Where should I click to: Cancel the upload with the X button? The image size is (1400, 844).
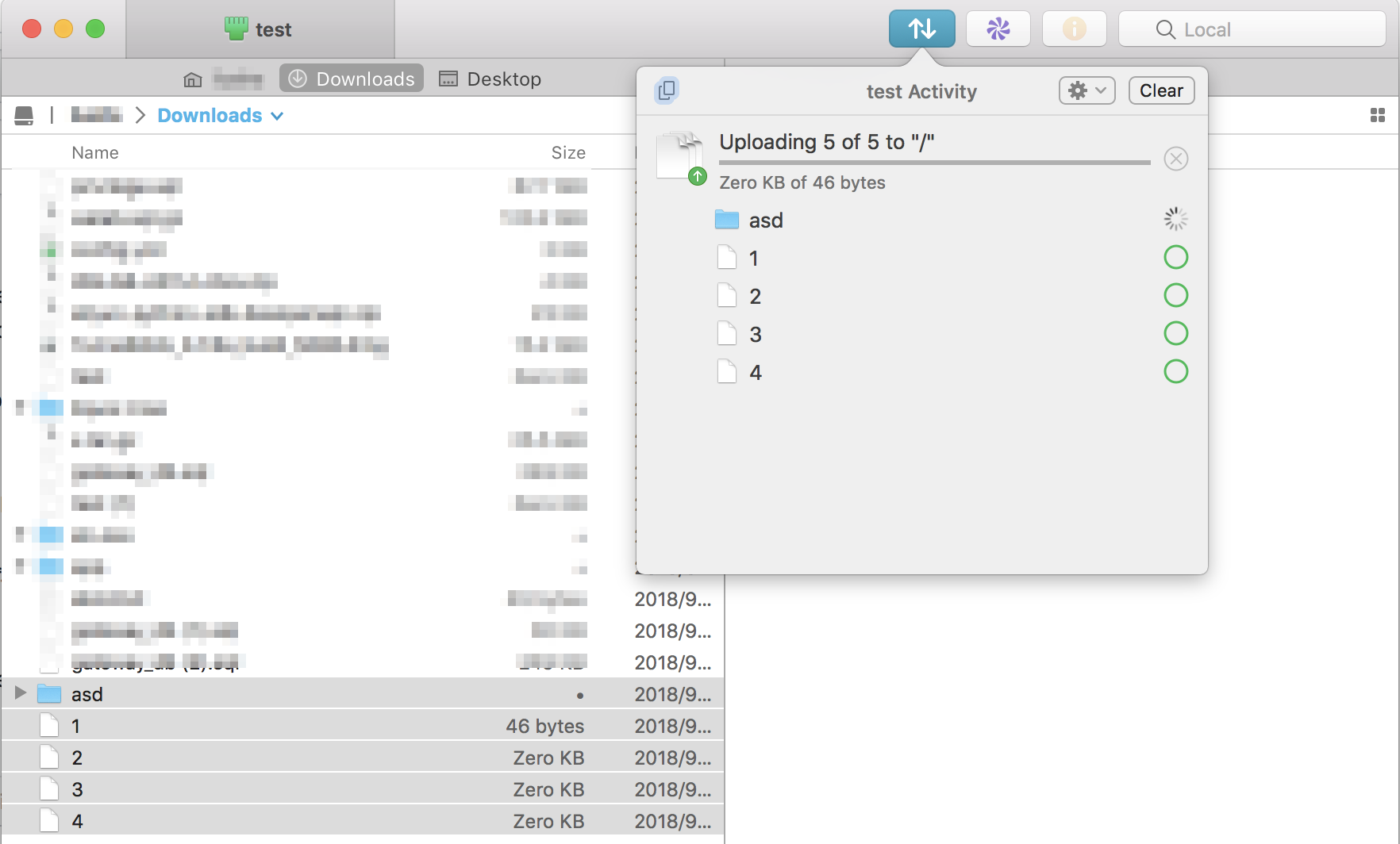pyautogui.click(x=1175, y=159)
